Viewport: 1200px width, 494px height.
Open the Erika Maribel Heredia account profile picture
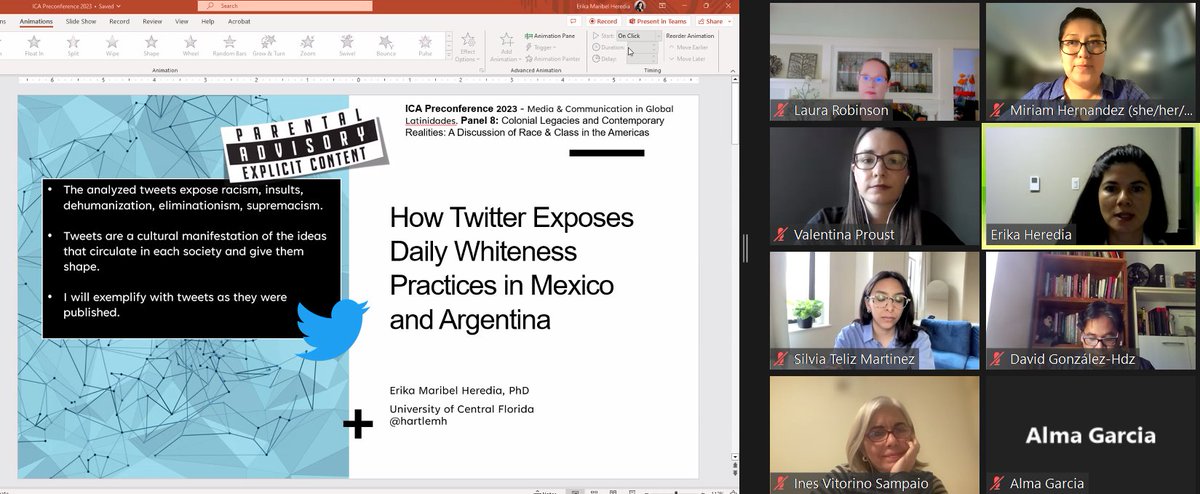(640, 6)
